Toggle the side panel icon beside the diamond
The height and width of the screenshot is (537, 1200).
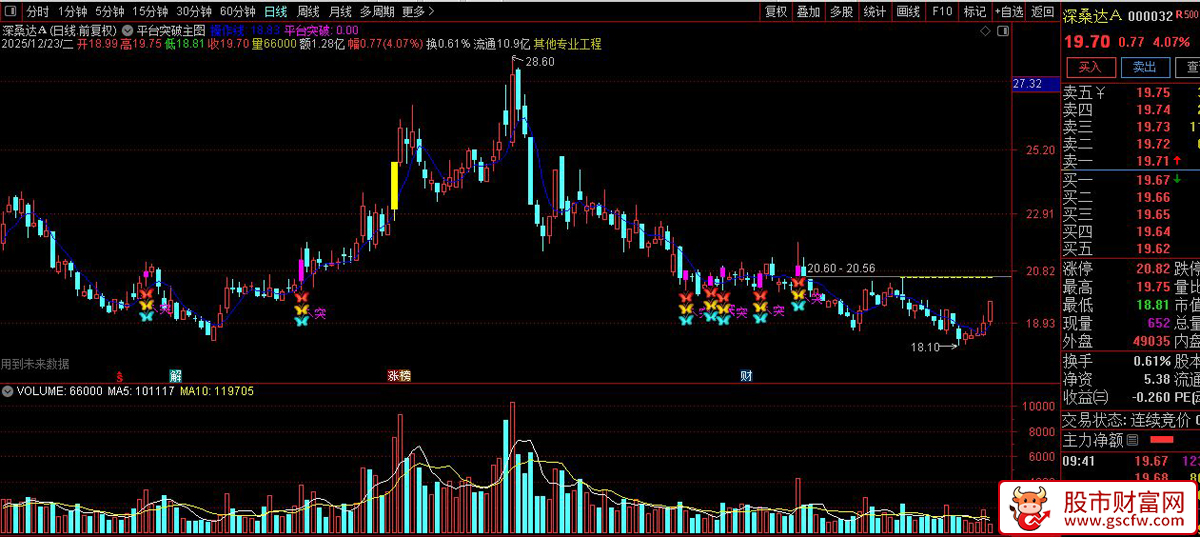[x=1002, y=31]
